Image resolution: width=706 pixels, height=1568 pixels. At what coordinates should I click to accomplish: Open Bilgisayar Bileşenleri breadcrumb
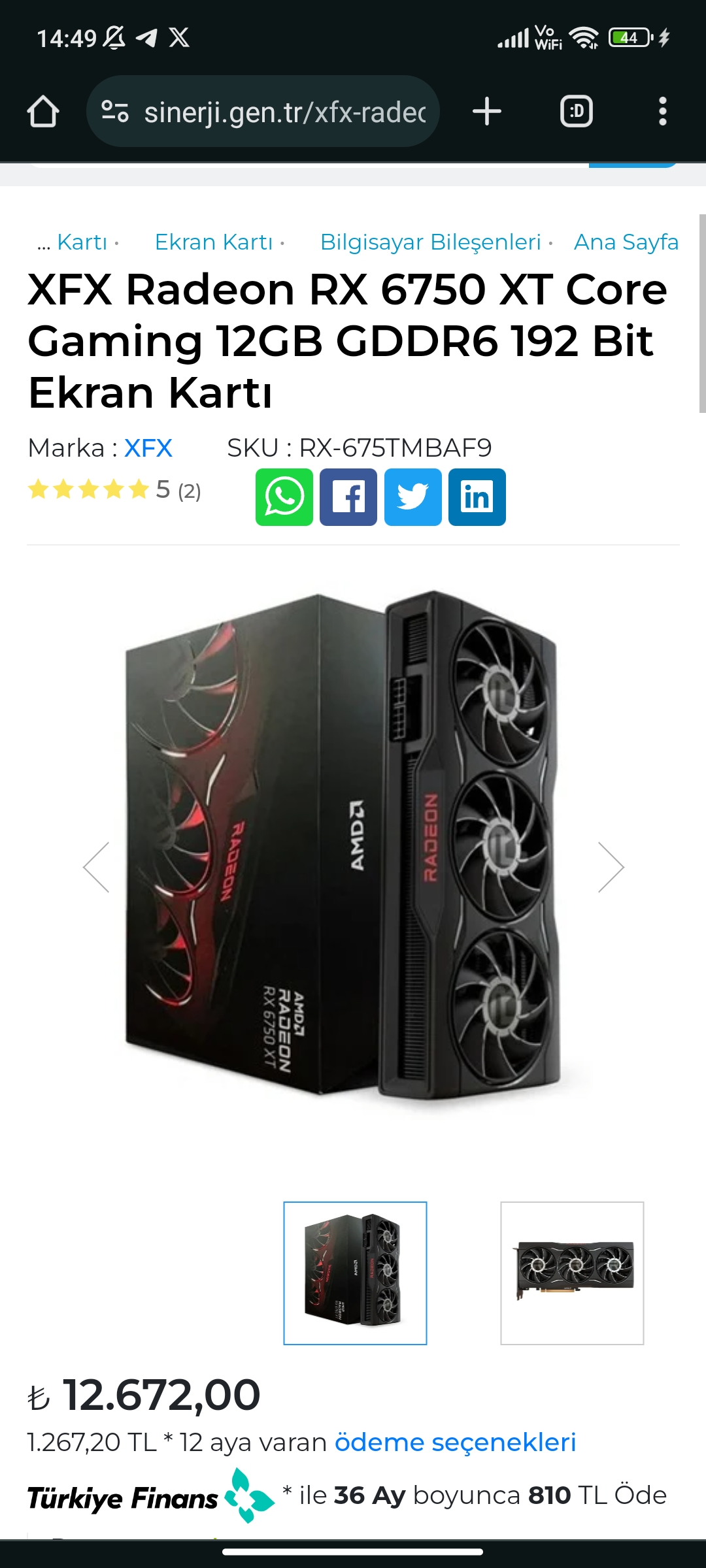coord(431,242)
